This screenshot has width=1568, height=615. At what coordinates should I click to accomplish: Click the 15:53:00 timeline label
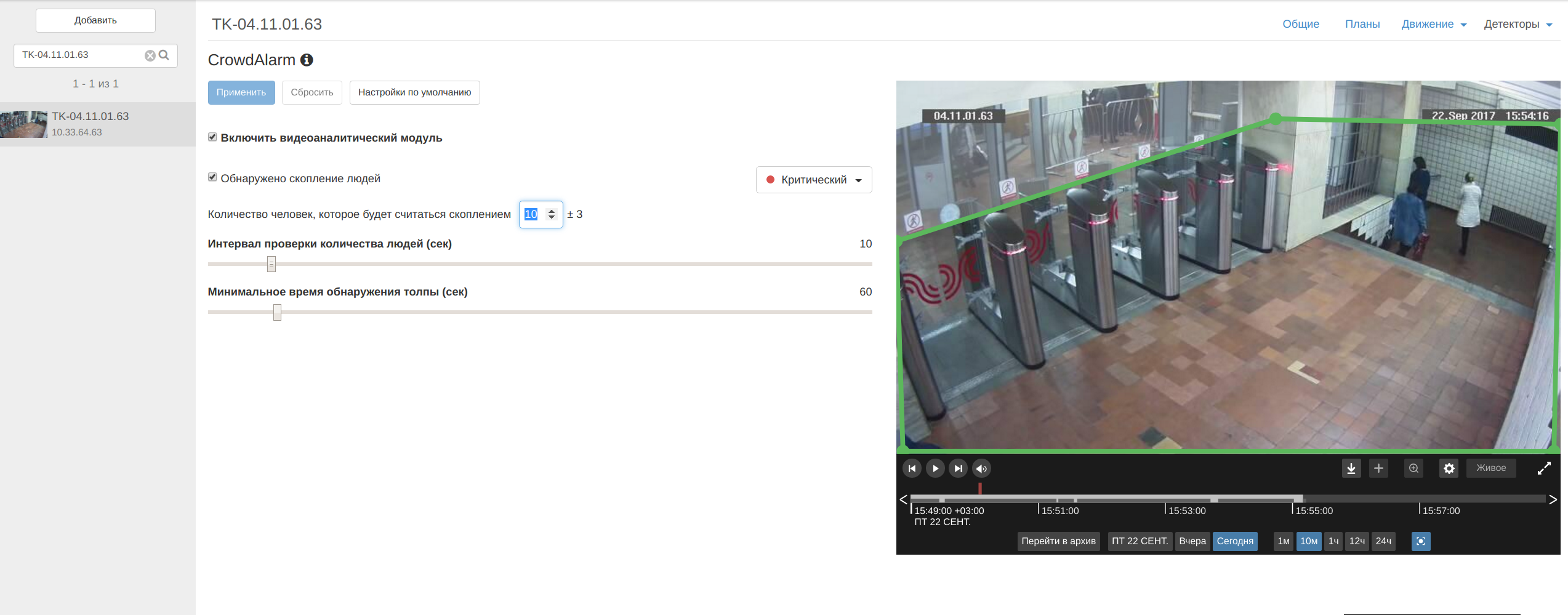click(x=1187, y=511)
